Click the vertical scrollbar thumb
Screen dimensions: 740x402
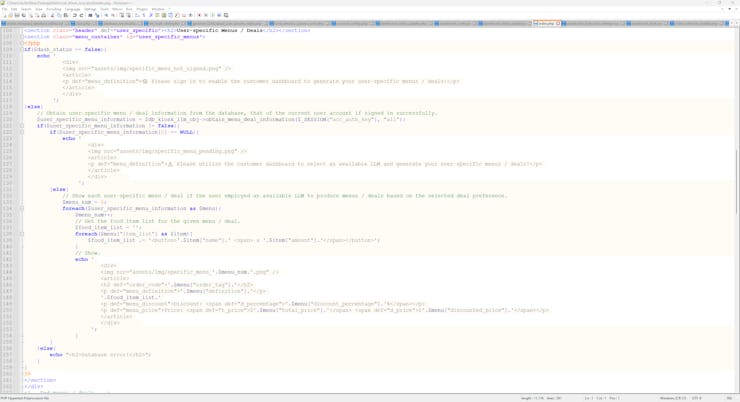737,182
